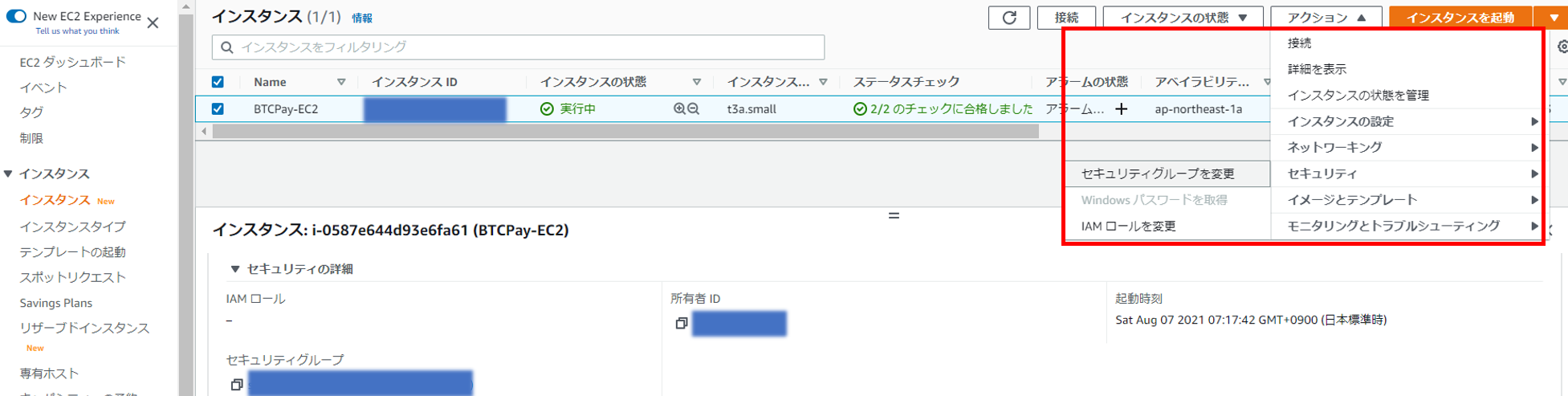Go to イベント in sidebar

coord(43,88)
